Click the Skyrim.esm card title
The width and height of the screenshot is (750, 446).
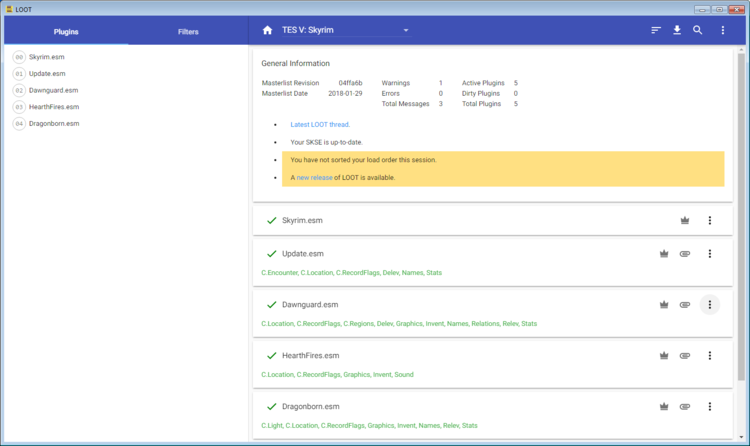[302, 220]
